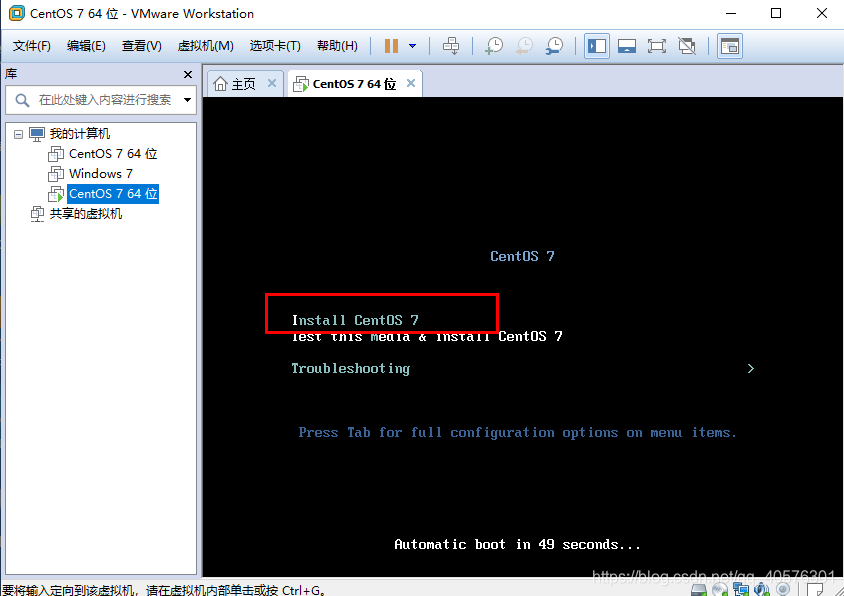Click the VMware Workstation title bar icon
The height and width of the screenshot is (596, 844).
click(x=17, y=13)
